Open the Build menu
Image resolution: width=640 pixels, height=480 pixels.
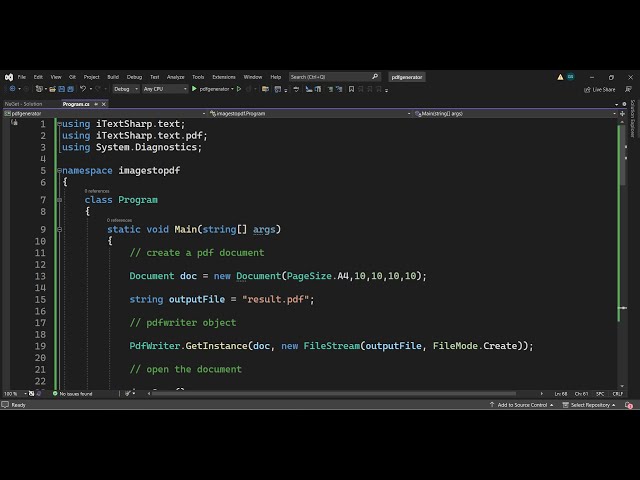[x=113, y=77]
